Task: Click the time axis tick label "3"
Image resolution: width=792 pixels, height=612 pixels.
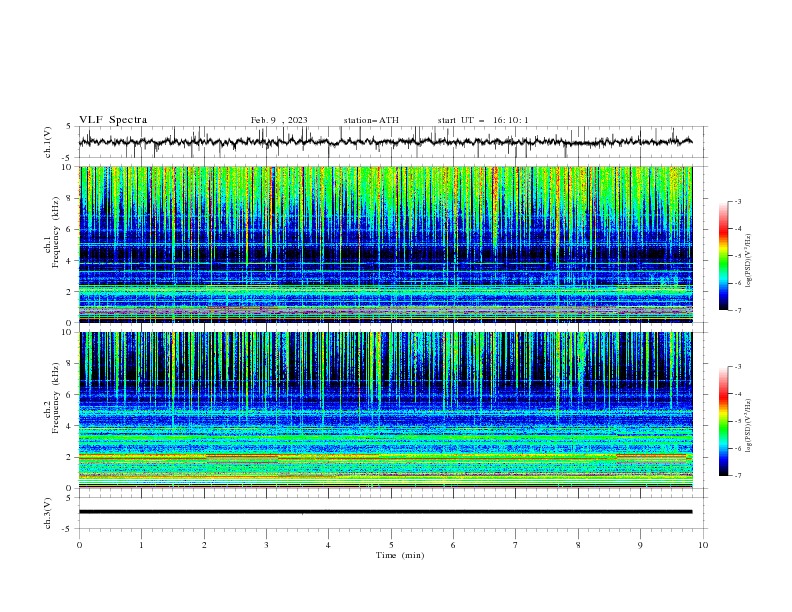Action: 266,545
